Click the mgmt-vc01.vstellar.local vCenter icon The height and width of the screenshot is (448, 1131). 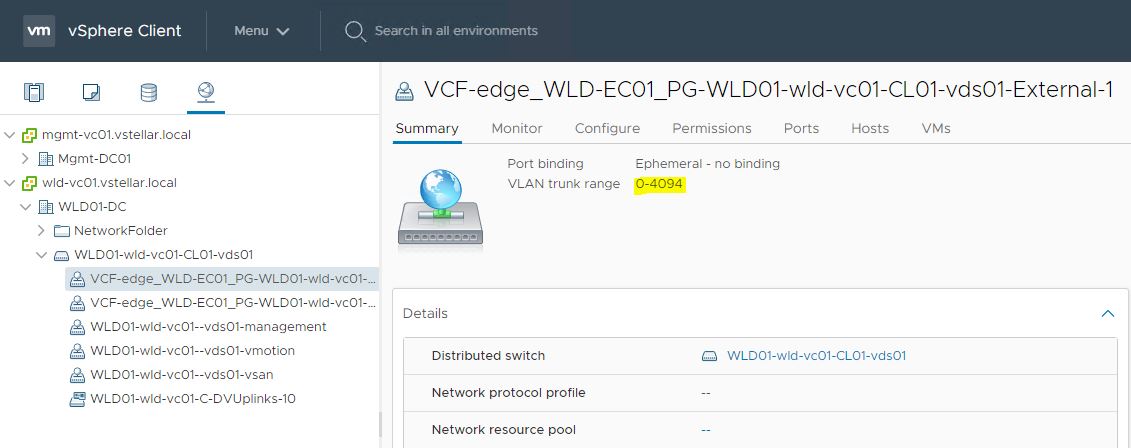click(29, 134)
